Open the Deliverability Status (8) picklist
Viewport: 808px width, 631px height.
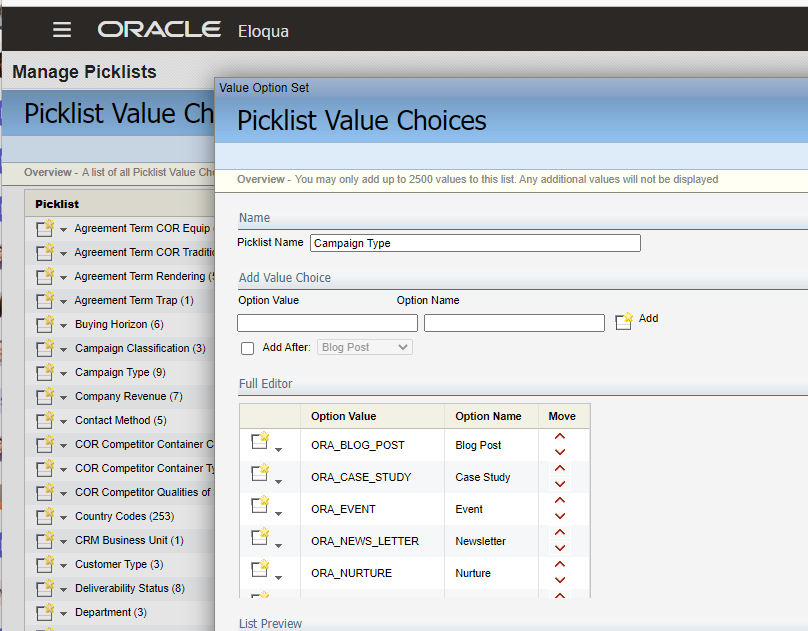(x=130, y=588)
